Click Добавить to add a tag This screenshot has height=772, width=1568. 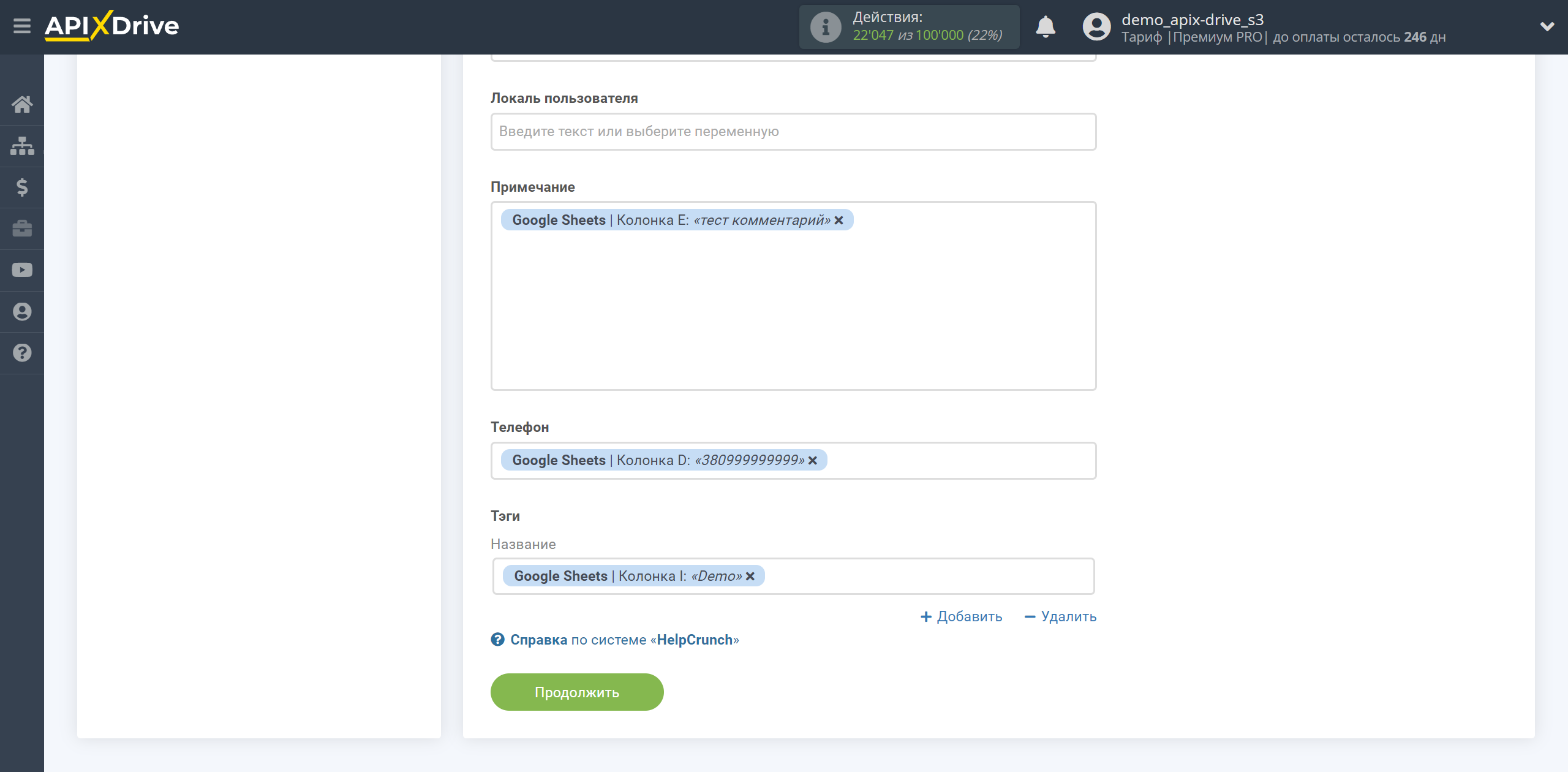[961, 617]
